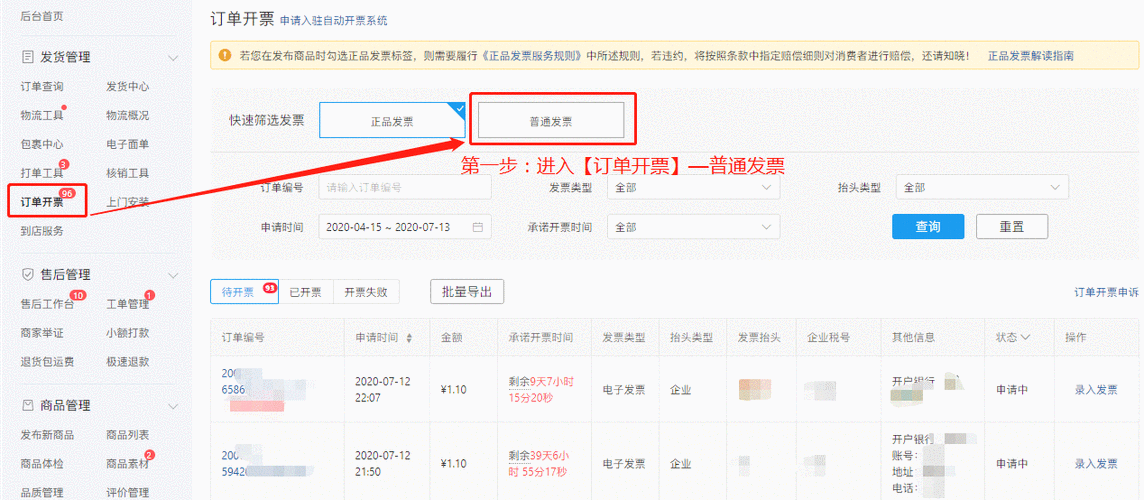The height and width of the screenshot is (500, 1144).
Task: Open 极速退款 in the sidebar
Action: coord(128,361)
